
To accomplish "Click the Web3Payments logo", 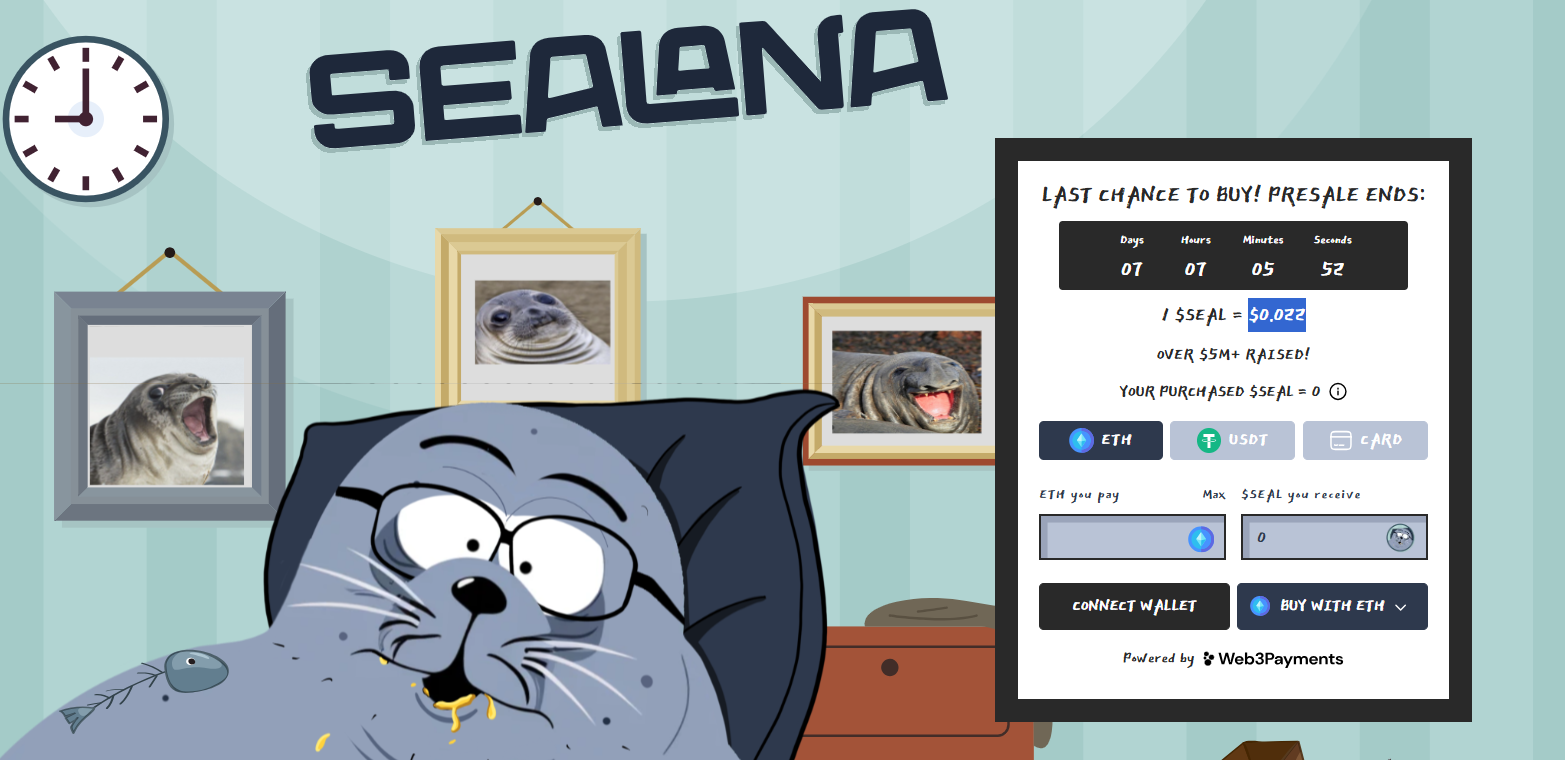I will pos(1273,659).
